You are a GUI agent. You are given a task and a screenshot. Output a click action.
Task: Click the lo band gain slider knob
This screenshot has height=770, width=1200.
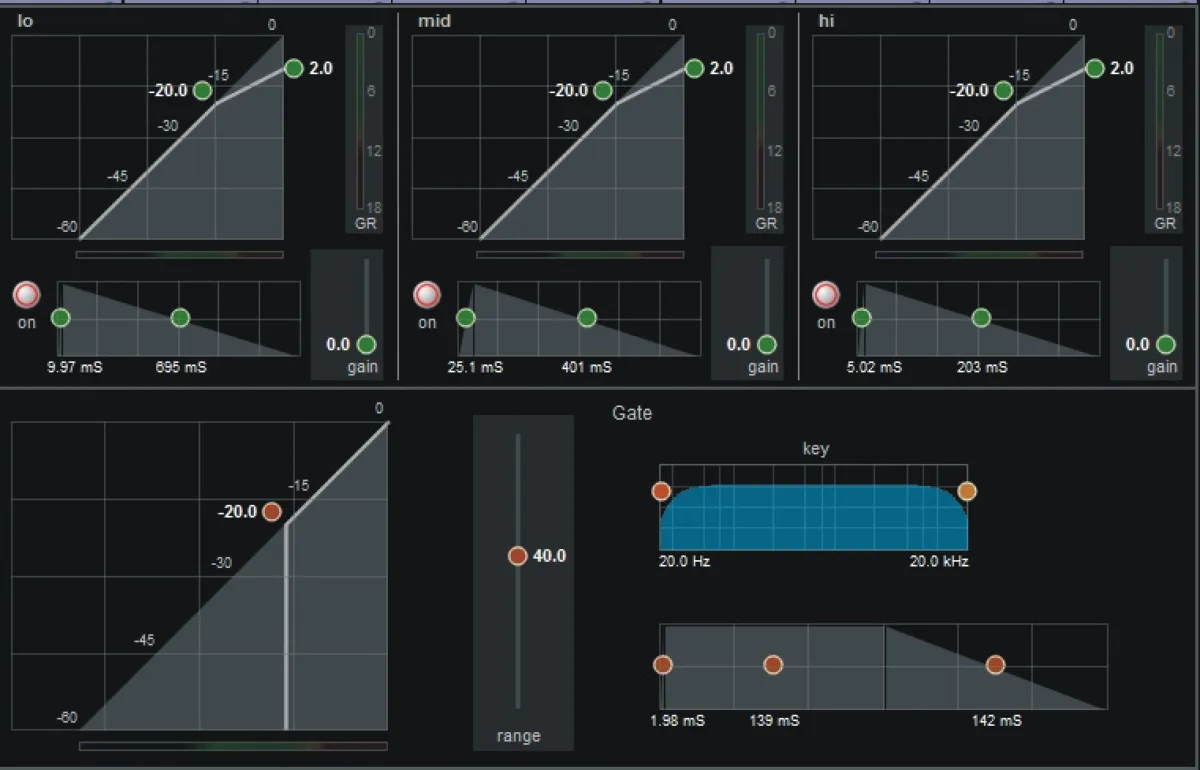366,345
